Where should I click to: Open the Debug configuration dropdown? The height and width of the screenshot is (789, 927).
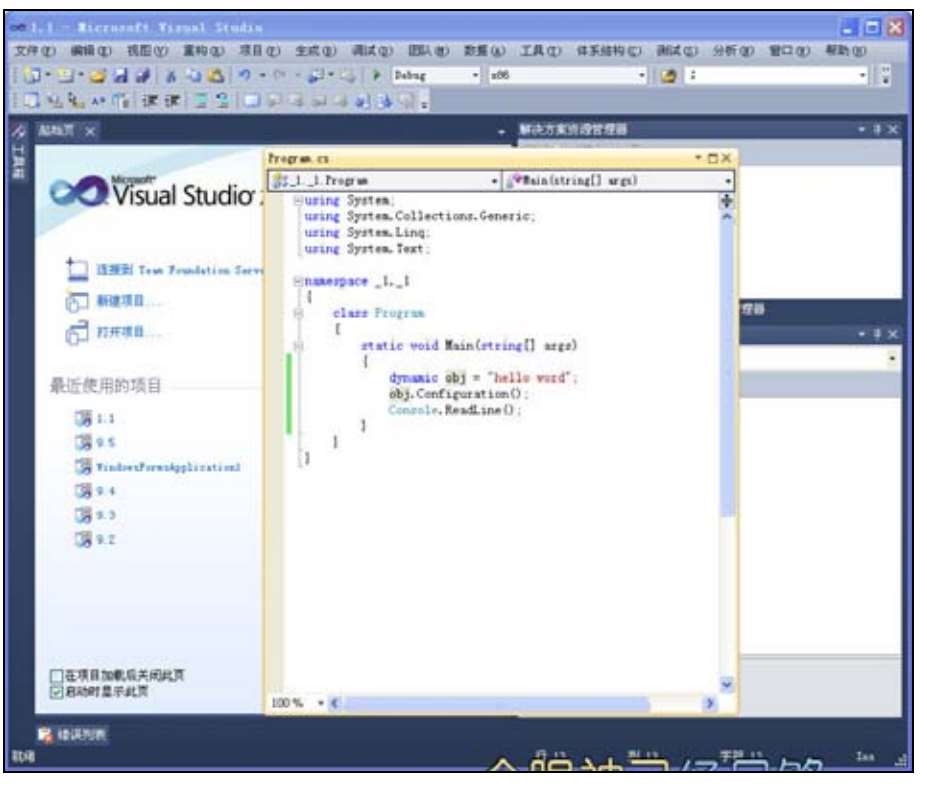(x=476, y=76)
